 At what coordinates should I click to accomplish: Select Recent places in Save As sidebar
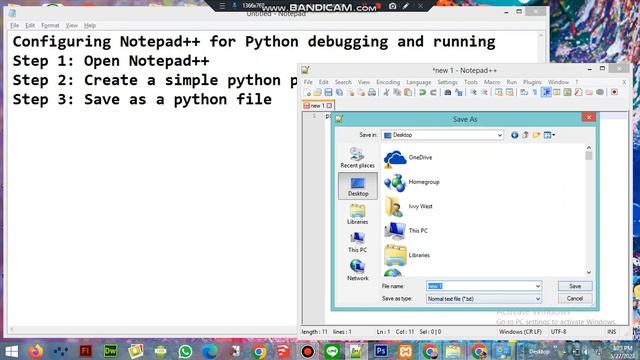pos(358,158)
